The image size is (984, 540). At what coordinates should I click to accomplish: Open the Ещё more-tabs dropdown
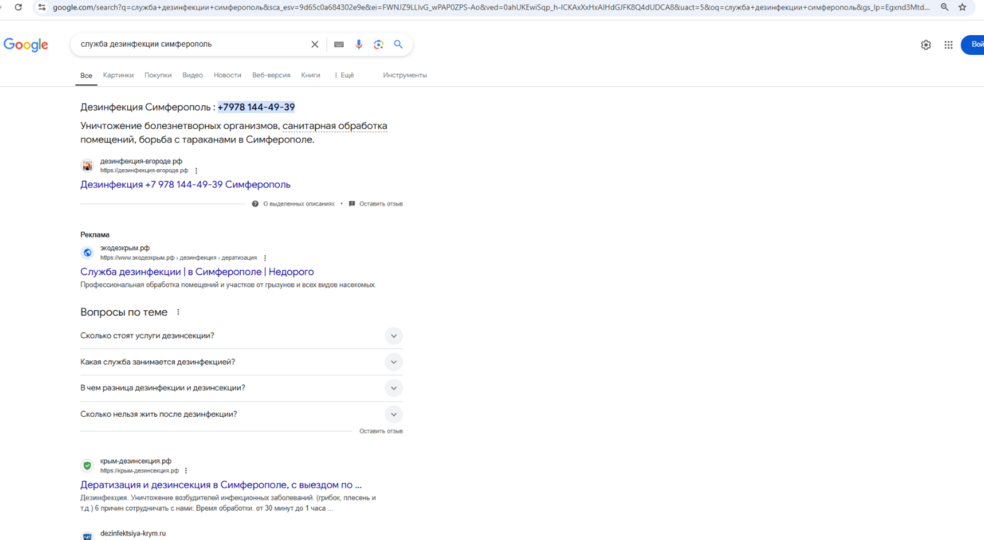344,75
